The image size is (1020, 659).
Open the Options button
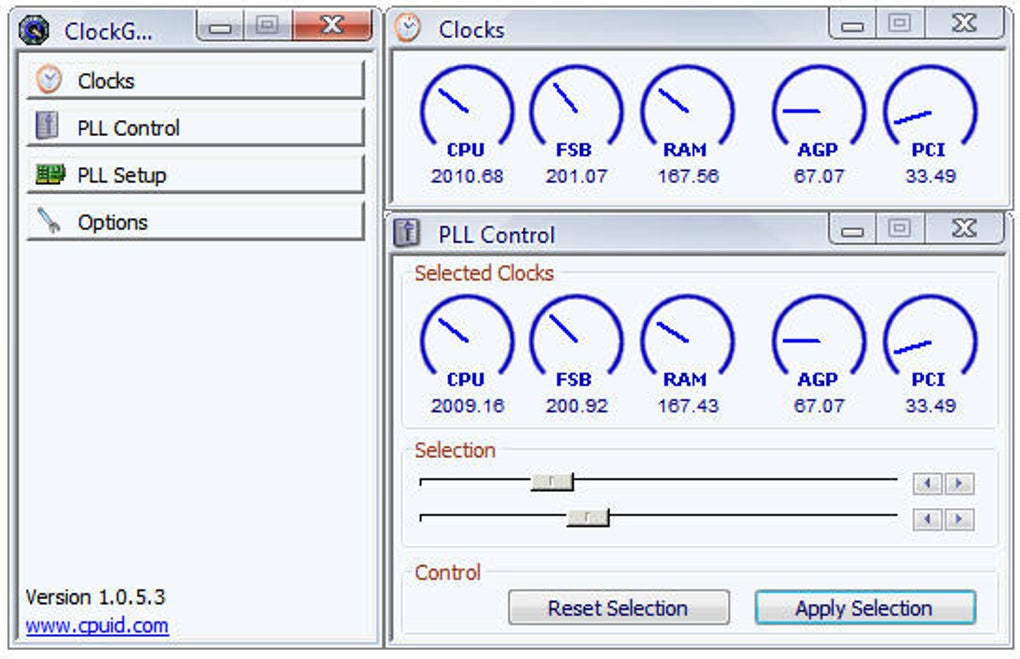195,222
